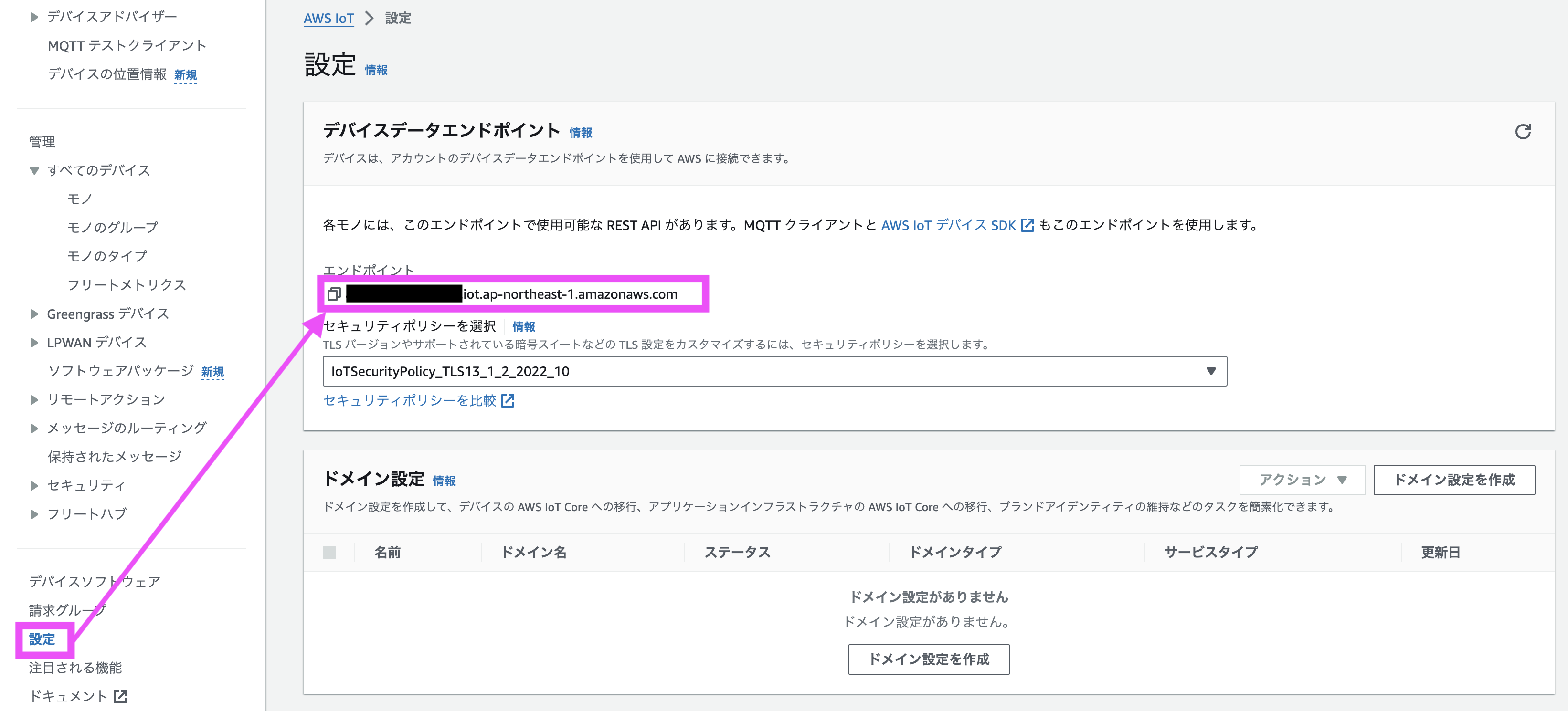Select 設定 in the sidebar
Viewport: 1568px width, 711px height.
42,639
